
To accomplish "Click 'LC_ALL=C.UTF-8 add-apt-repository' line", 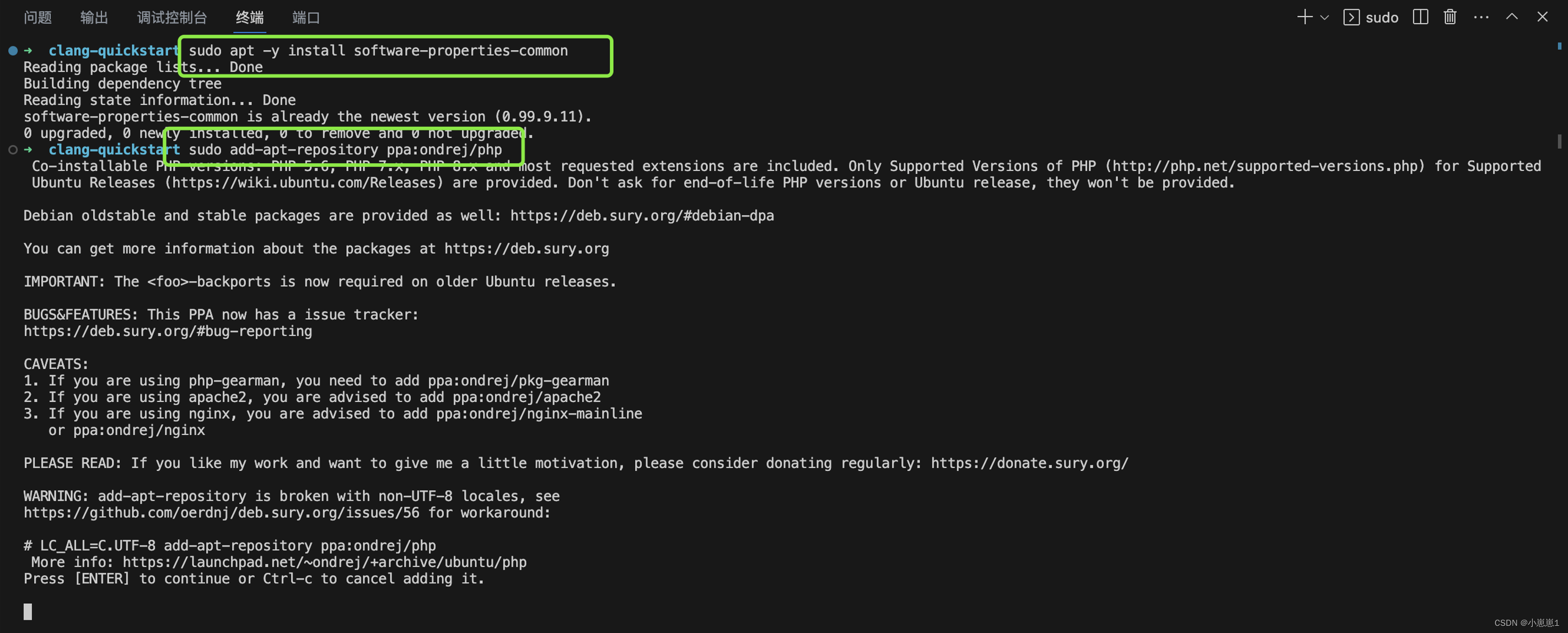I will point(230,546).
